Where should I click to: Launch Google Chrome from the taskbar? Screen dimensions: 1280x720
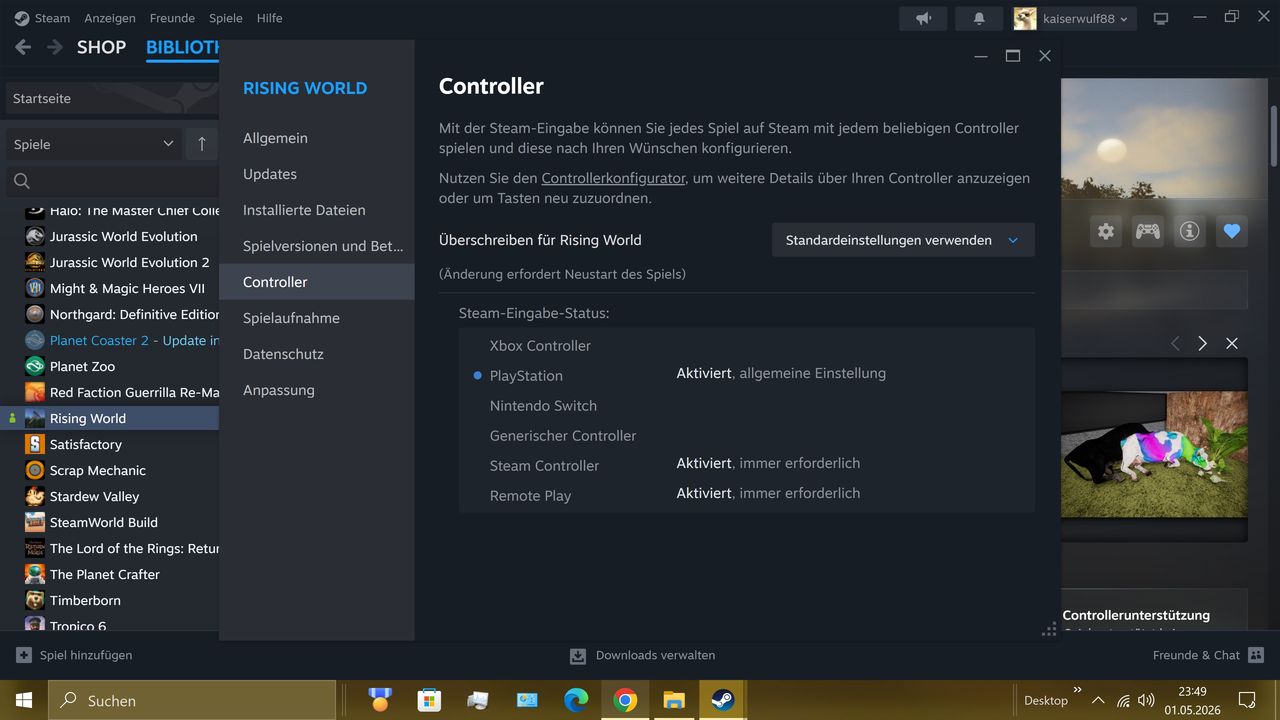(x=625, y=700)
